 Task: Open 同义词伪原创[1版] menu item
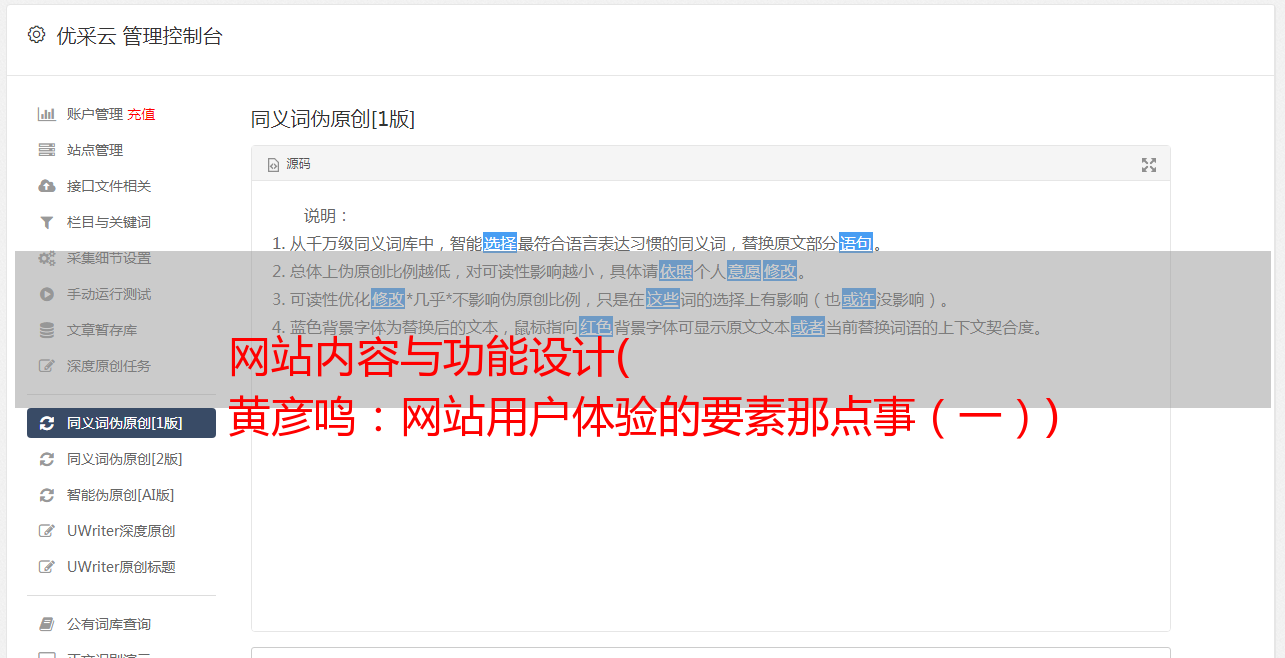coord(121,423)
